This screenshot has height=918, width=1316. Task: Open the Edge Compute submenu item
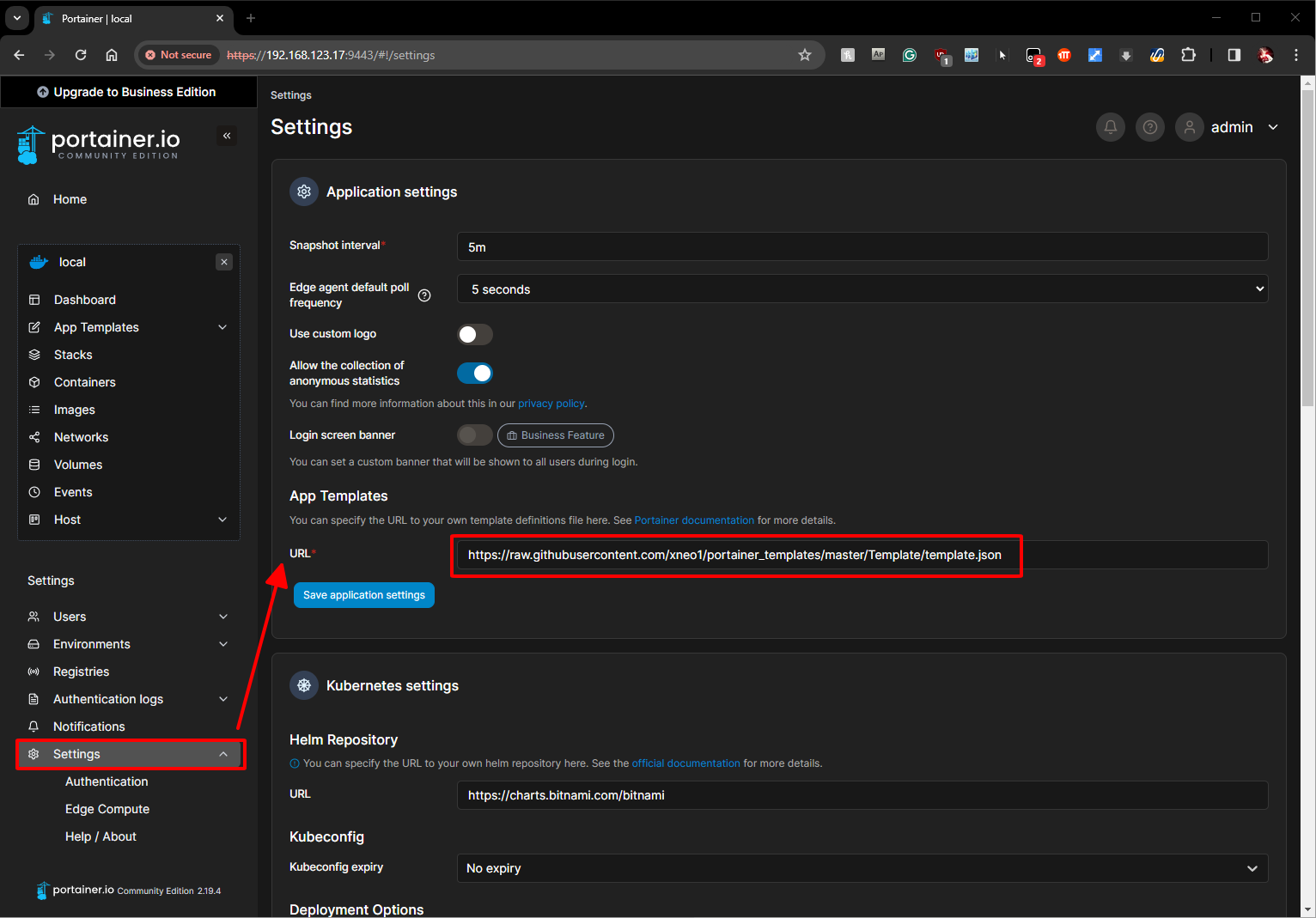(x=107, y=809)
